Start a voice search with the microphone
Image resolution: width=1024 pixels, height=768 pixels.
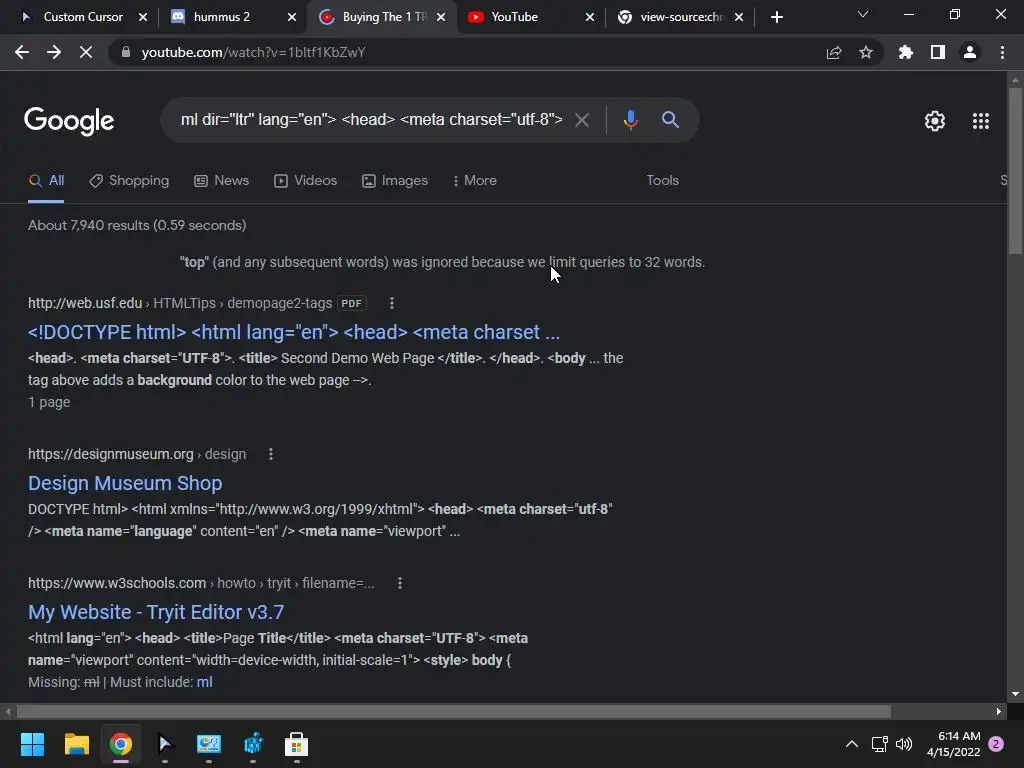pos(630,120)
